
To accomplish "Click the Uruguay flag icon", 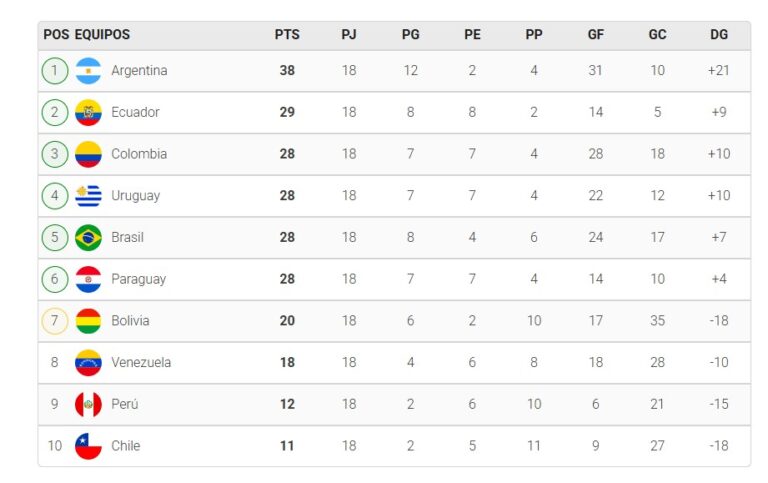I will tap(88, 196).
